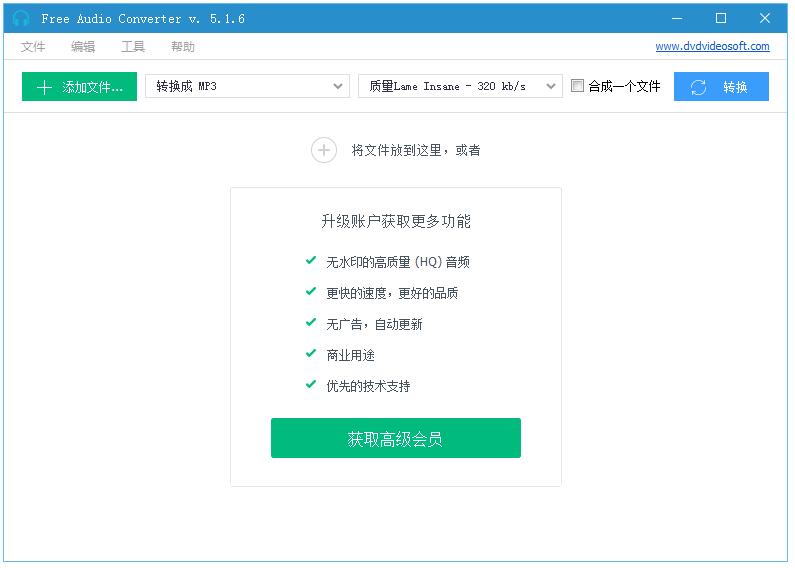Toggle the 合成一个文件 checkbox

[577, 86]
